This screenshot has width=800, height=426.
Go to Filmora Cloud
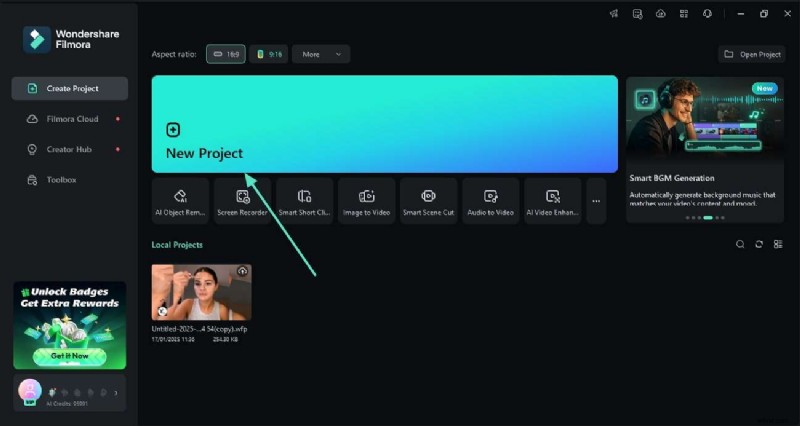(70, 119)
